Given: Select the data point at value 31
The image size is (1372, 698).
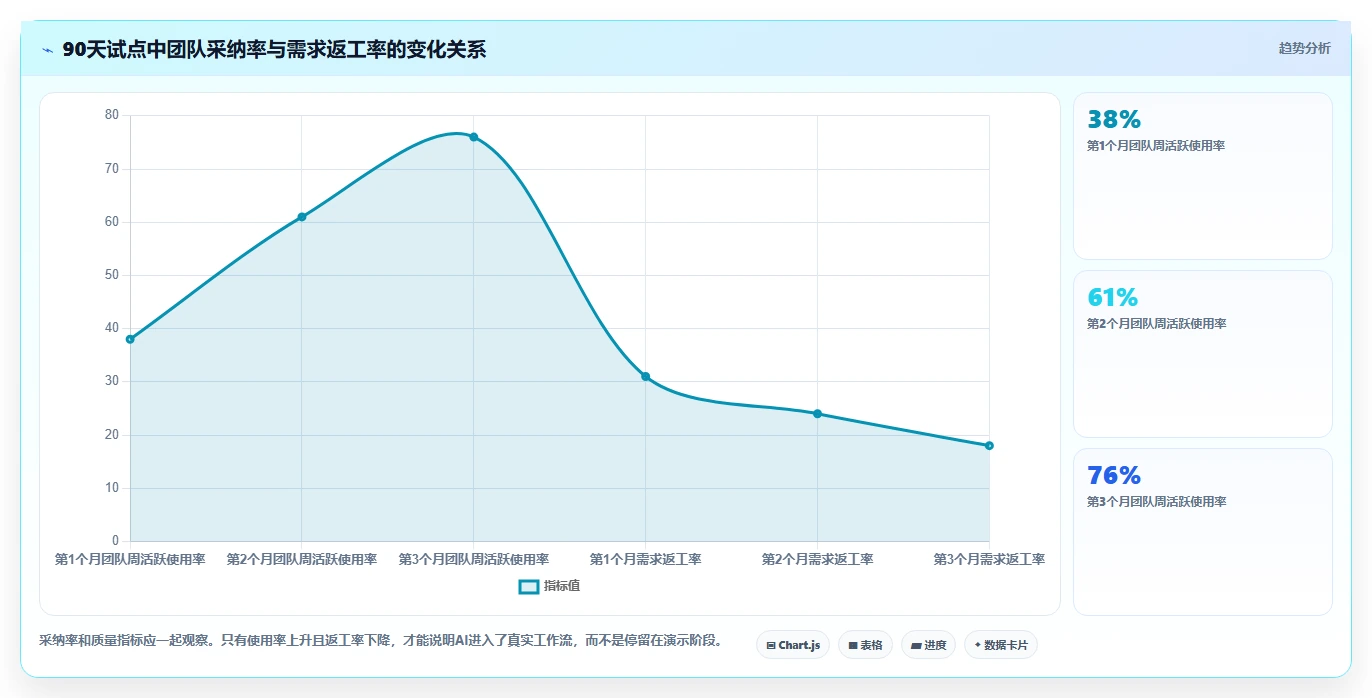Looking at the screenshot, I should [646, 376].
